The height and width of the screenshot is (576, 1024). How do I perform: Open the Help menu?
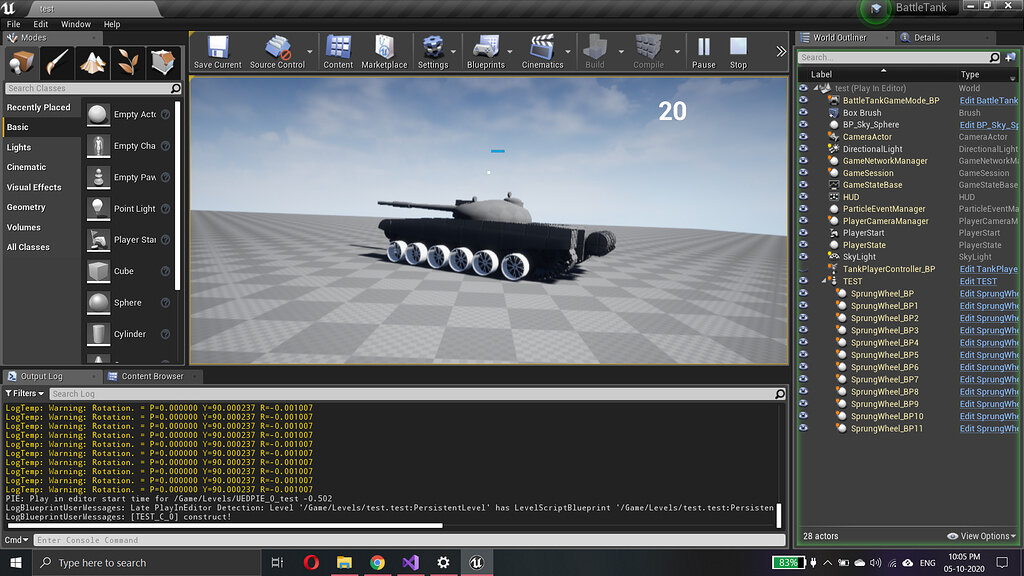pyautogui.click(x=112, y=24)
